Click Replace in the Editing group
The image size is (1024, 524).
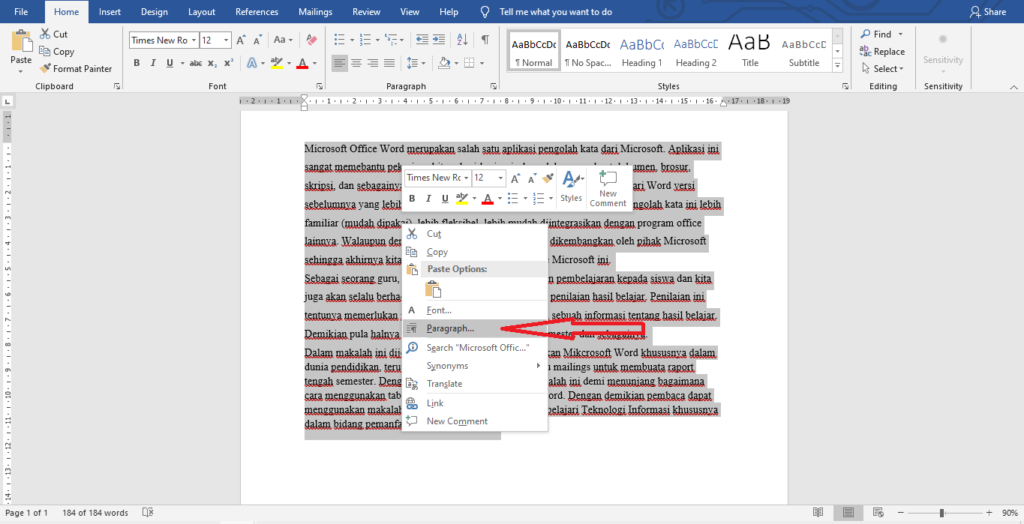pyautogui.click(x=882, y=52)
